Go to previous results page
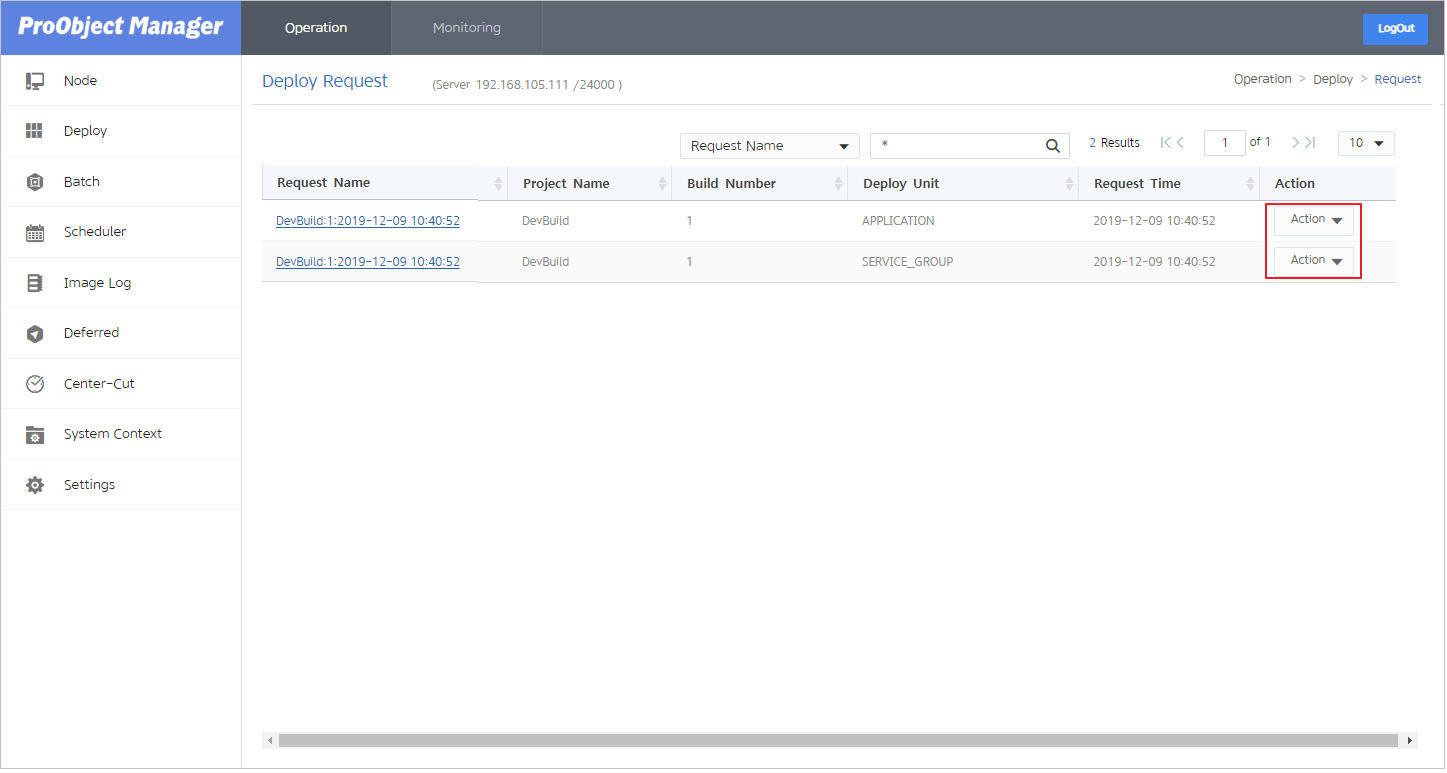 1181,143
